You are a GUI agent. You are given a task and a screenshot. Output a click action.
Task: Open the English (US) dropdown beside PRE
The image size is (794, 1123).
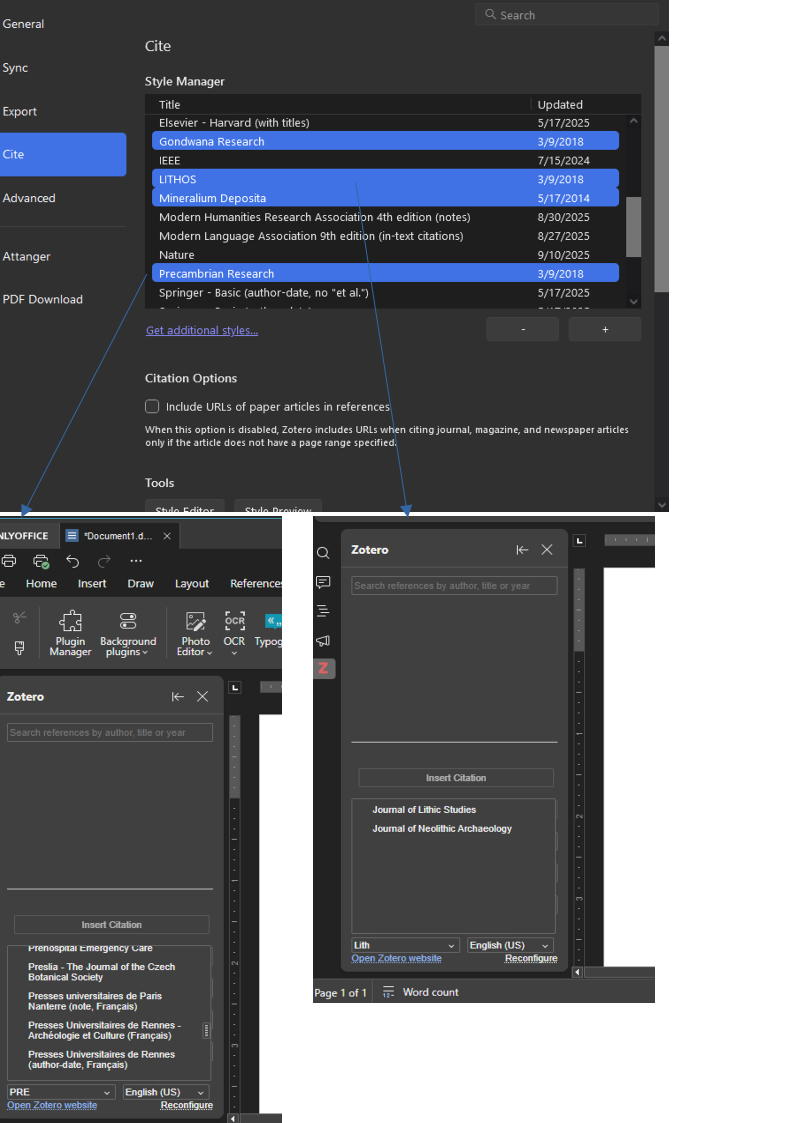[x=166, y=1092]
